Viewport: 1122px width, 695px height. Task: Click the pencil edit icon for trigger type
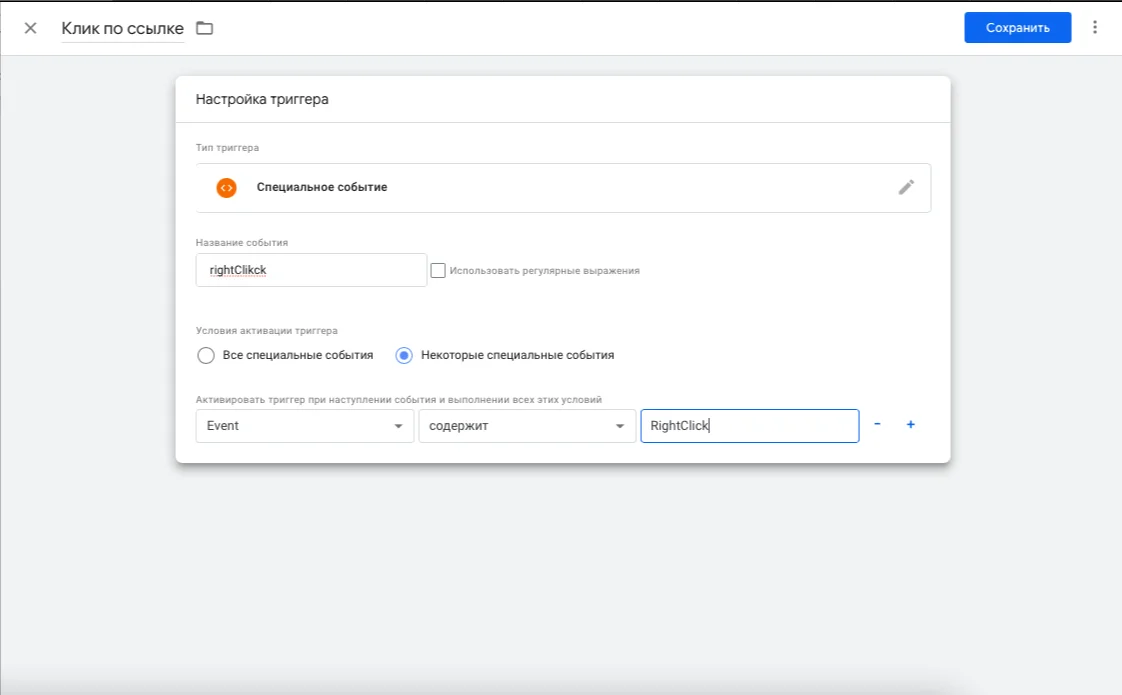(906, 187)
